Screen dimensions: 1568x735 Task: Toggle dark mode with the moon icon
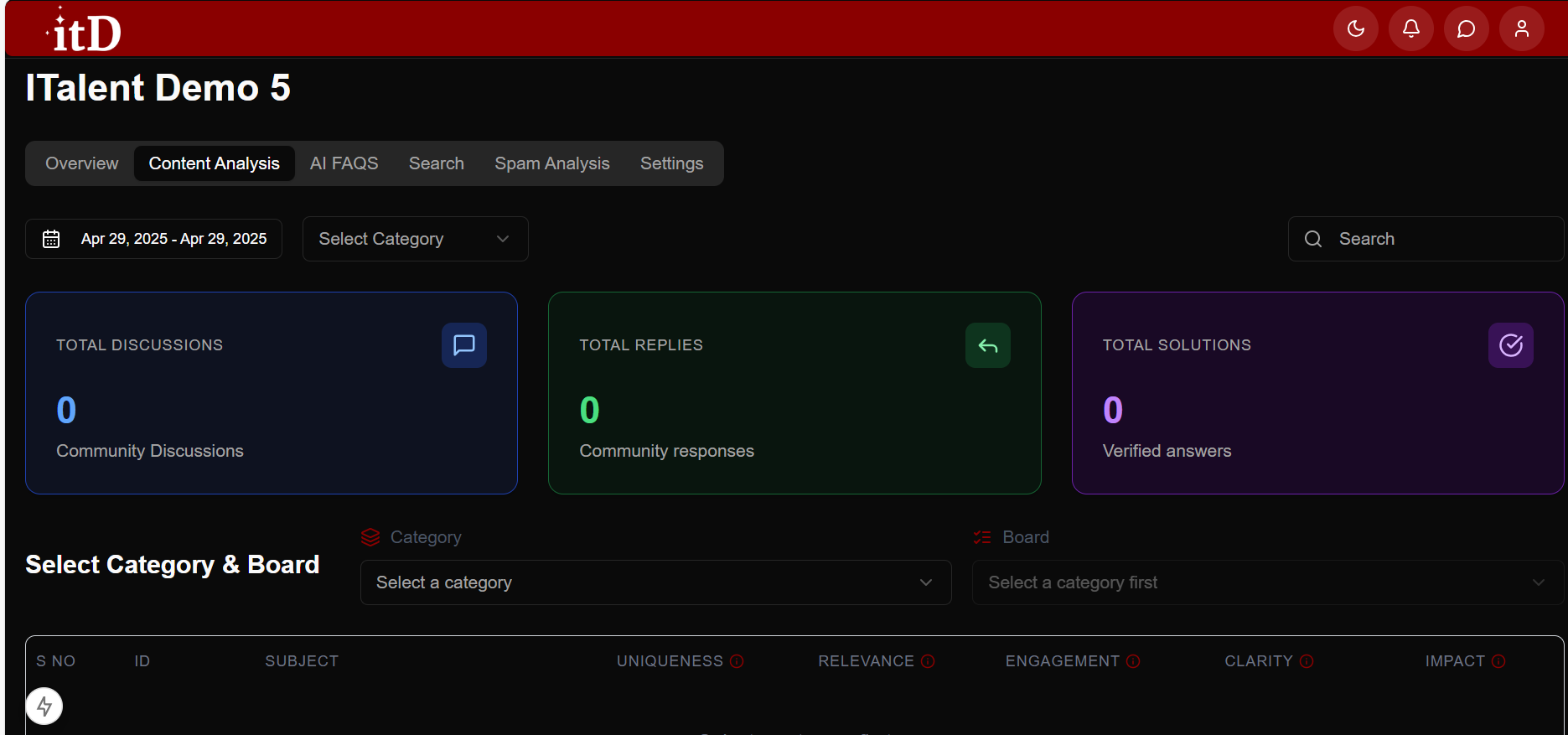pyautogui.click(x=1355, y=29)
